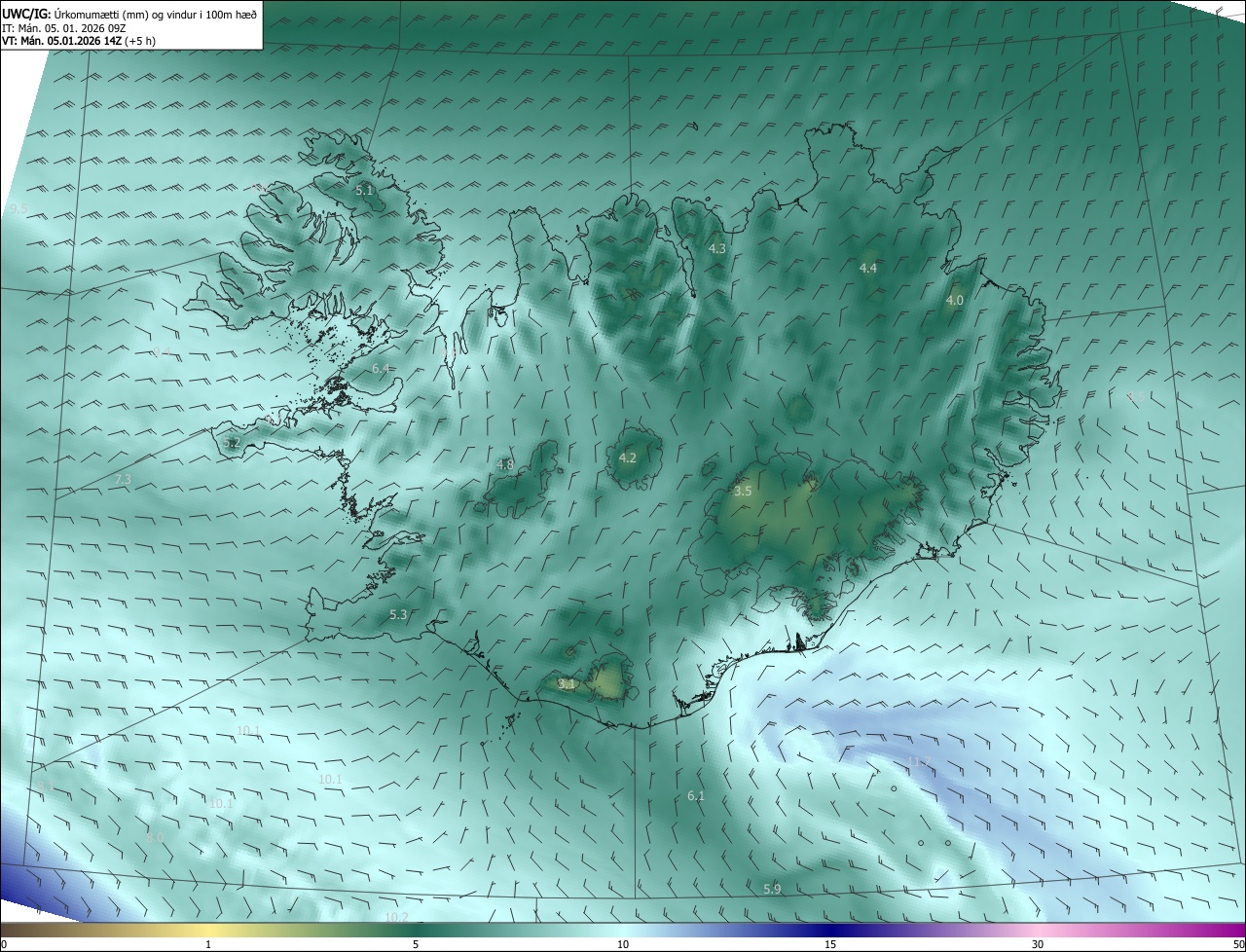Click the 5.1 value label in the Westfjords
The height and width of the screenshot is (952, 1246).
tap(364, 191)
